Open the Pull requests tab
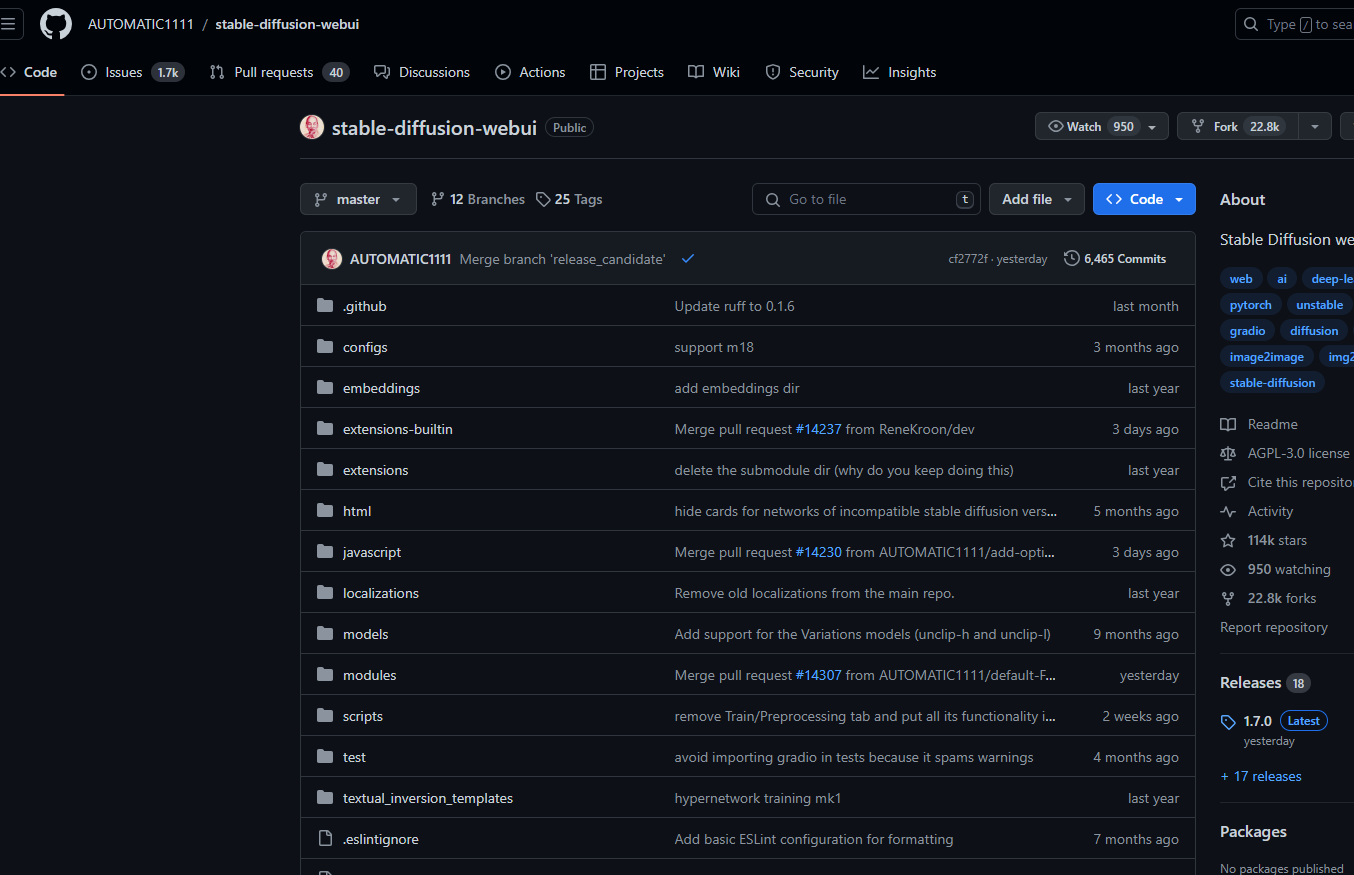Screen dimensions: 1354x875 point(279,72)
